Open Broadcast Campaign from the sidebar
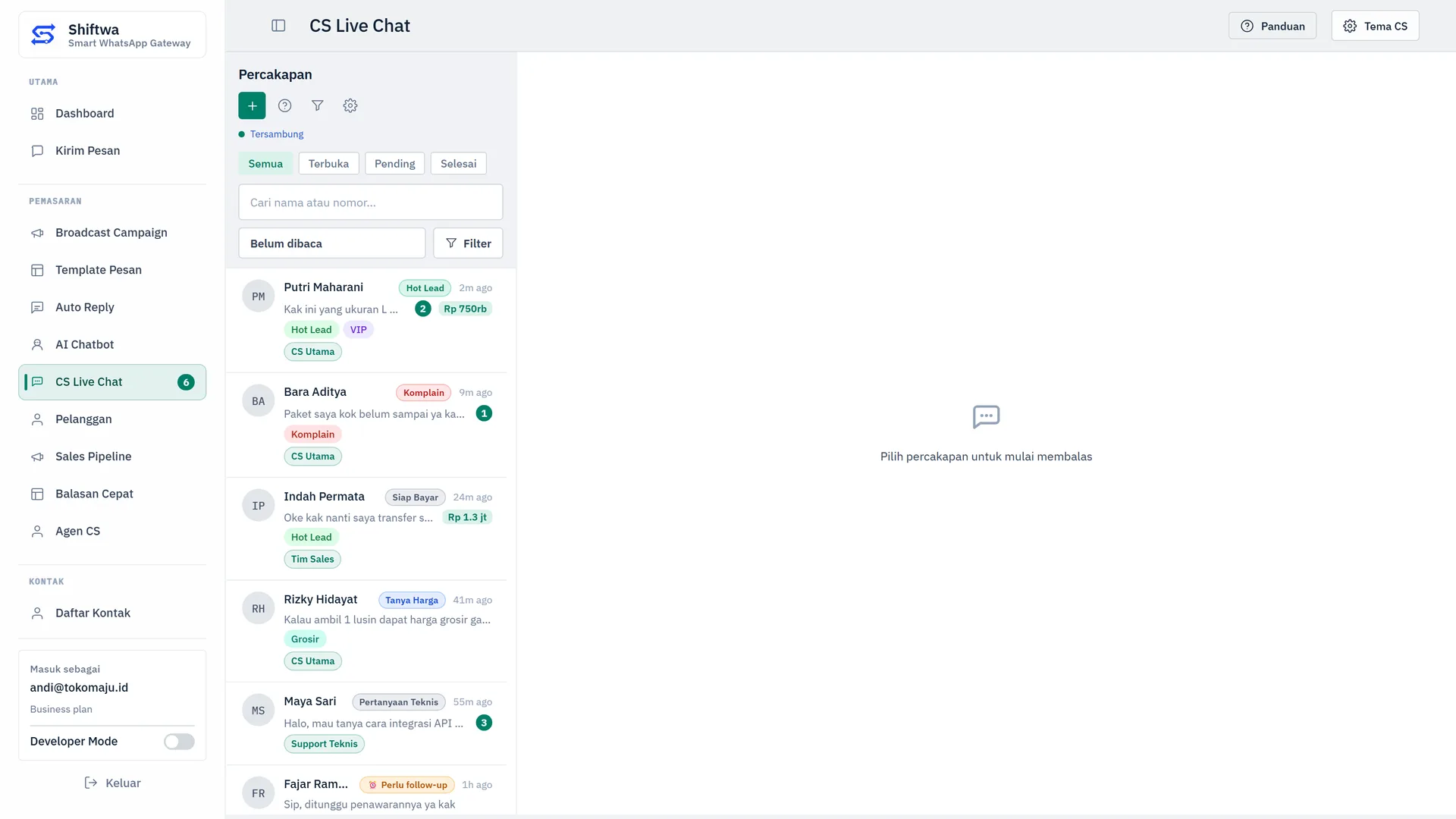The width and height of the screenshot is (1456, 819). point(112,233)
